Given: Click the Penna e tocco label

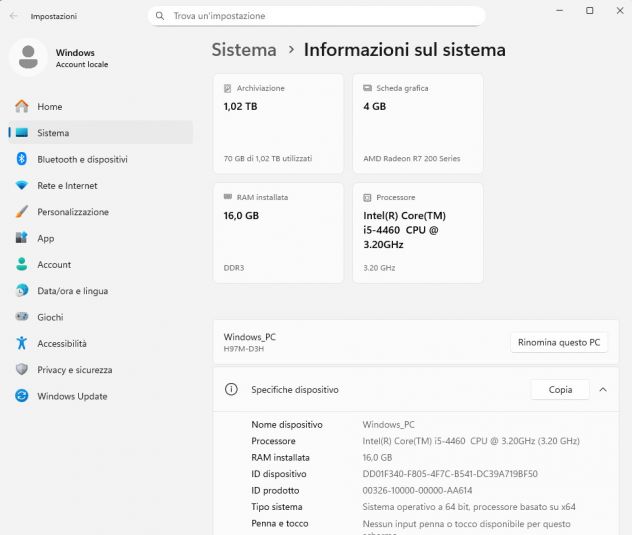Looking at the screenshot, I should point(280,523).
